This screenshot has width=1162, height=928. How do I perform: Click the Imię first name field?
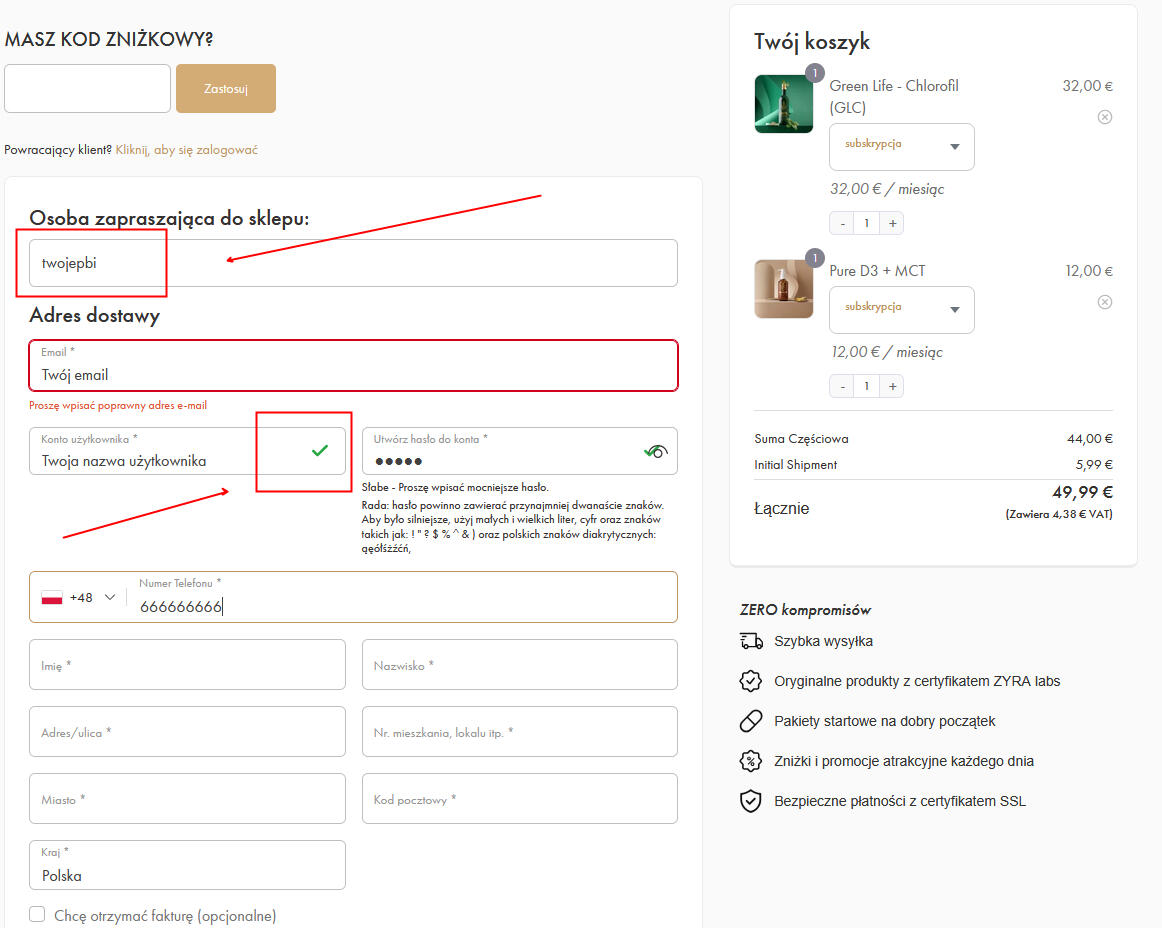tap(187, 665)
